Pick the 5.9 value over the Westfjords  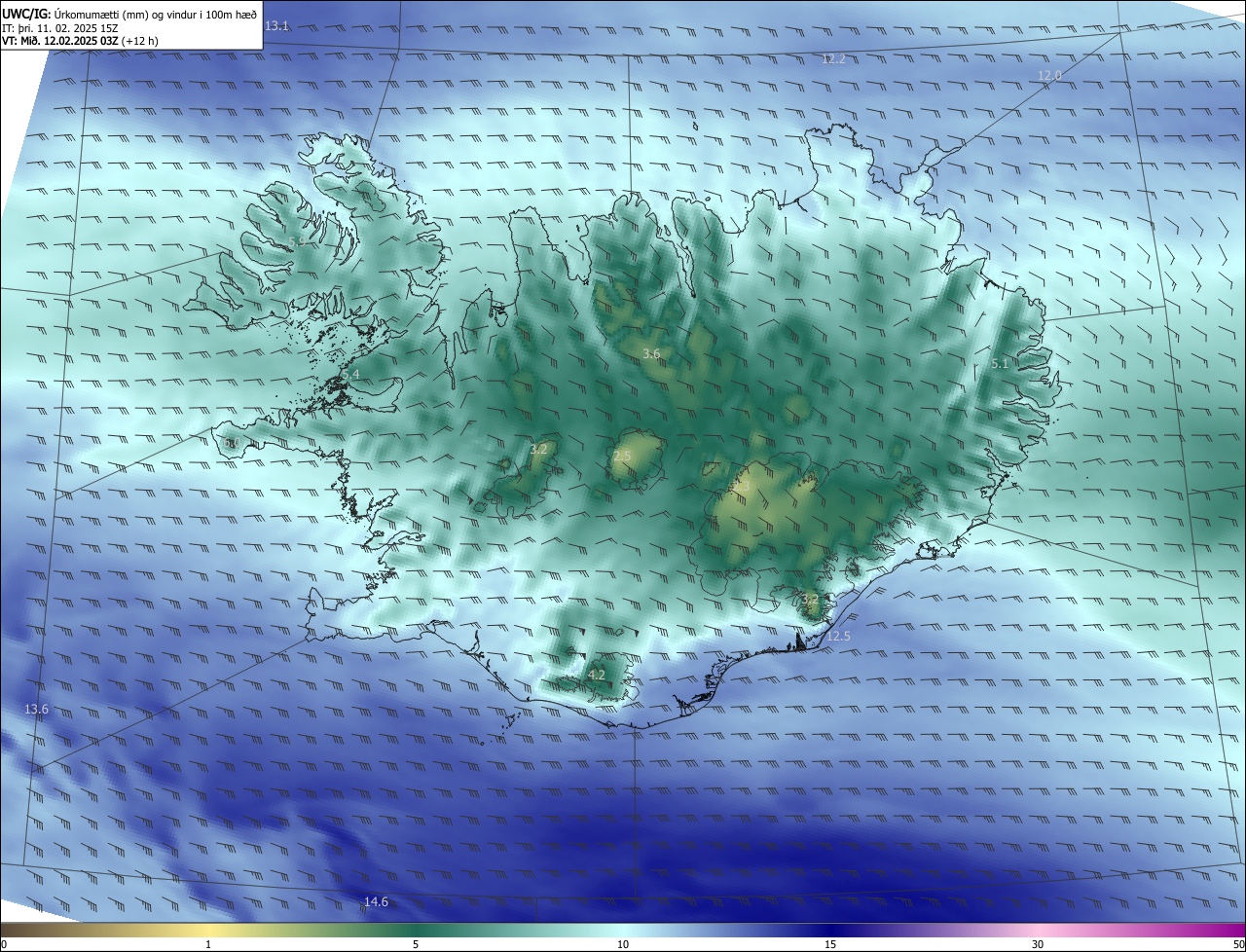pos(297,240)
